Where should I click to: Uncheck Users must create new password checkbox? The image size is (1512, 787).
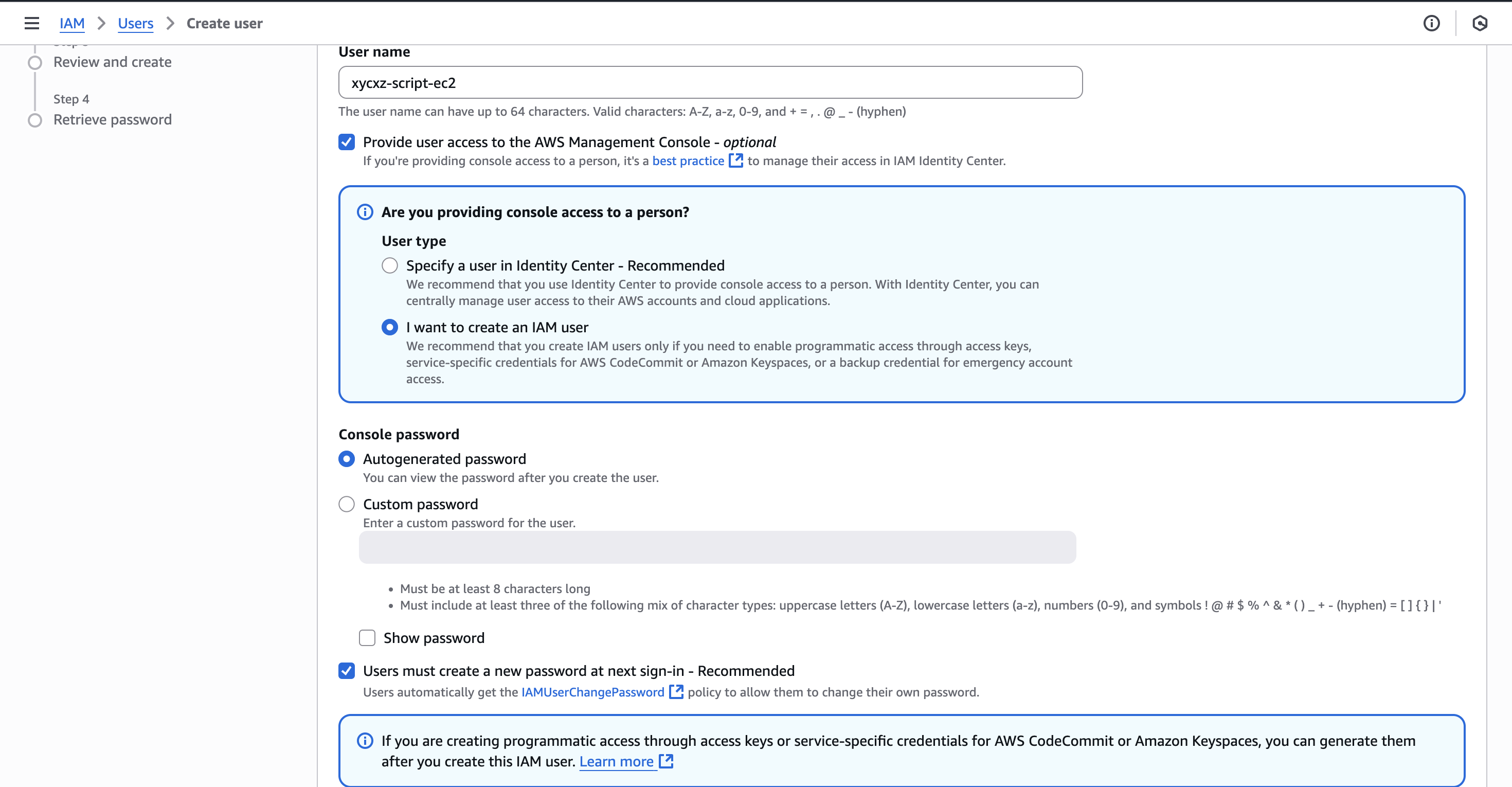pyautogui.click(x=346, y=671)
